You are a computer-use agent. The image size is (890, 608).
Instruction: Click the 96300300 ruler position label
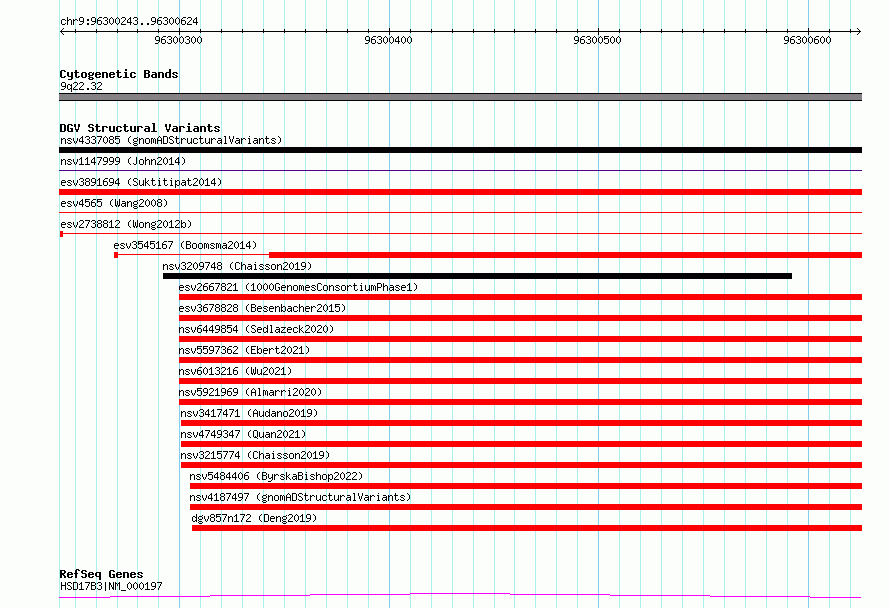tap(178, 40)
